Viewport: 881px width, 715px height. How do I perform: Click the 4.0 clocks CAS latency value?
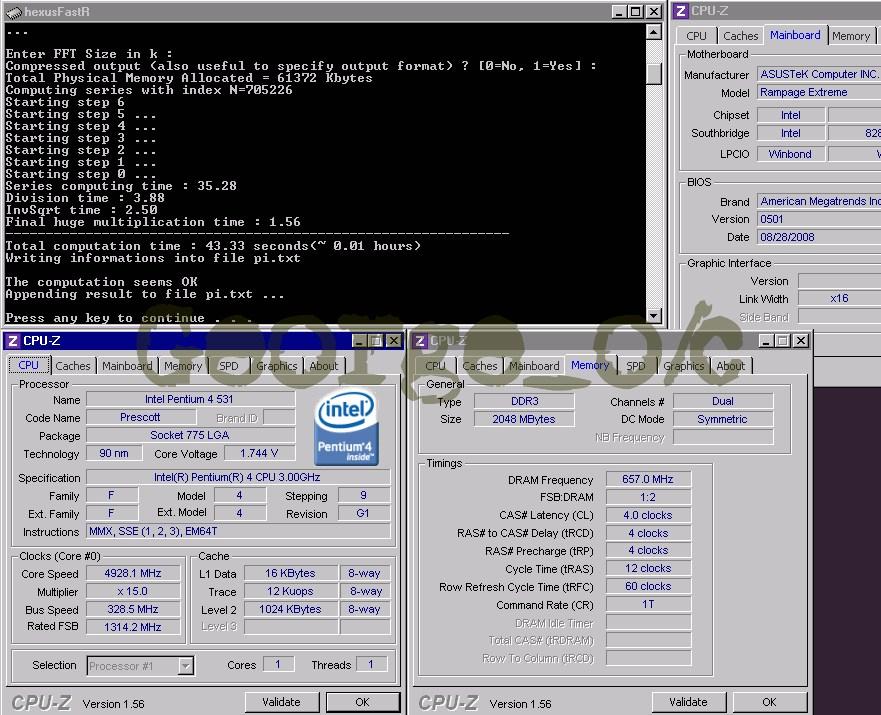648,515
